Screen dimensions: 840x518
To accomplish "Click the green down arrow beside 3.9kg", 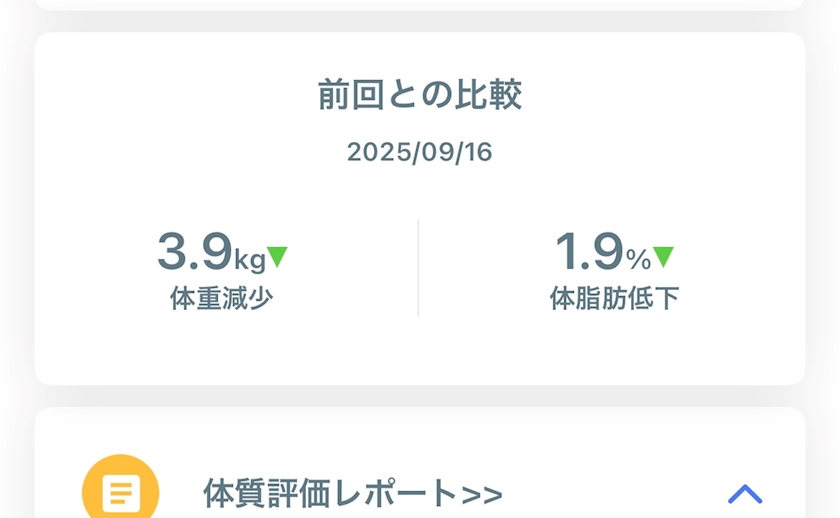I will [x=278, y=257].
